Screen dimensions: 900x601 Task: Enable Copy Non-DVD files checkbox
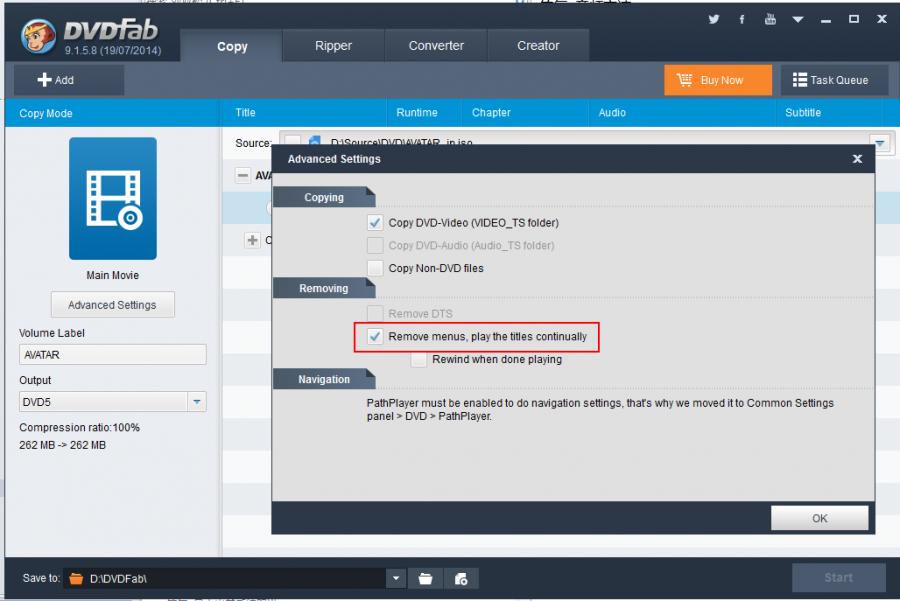pos(375,268)
